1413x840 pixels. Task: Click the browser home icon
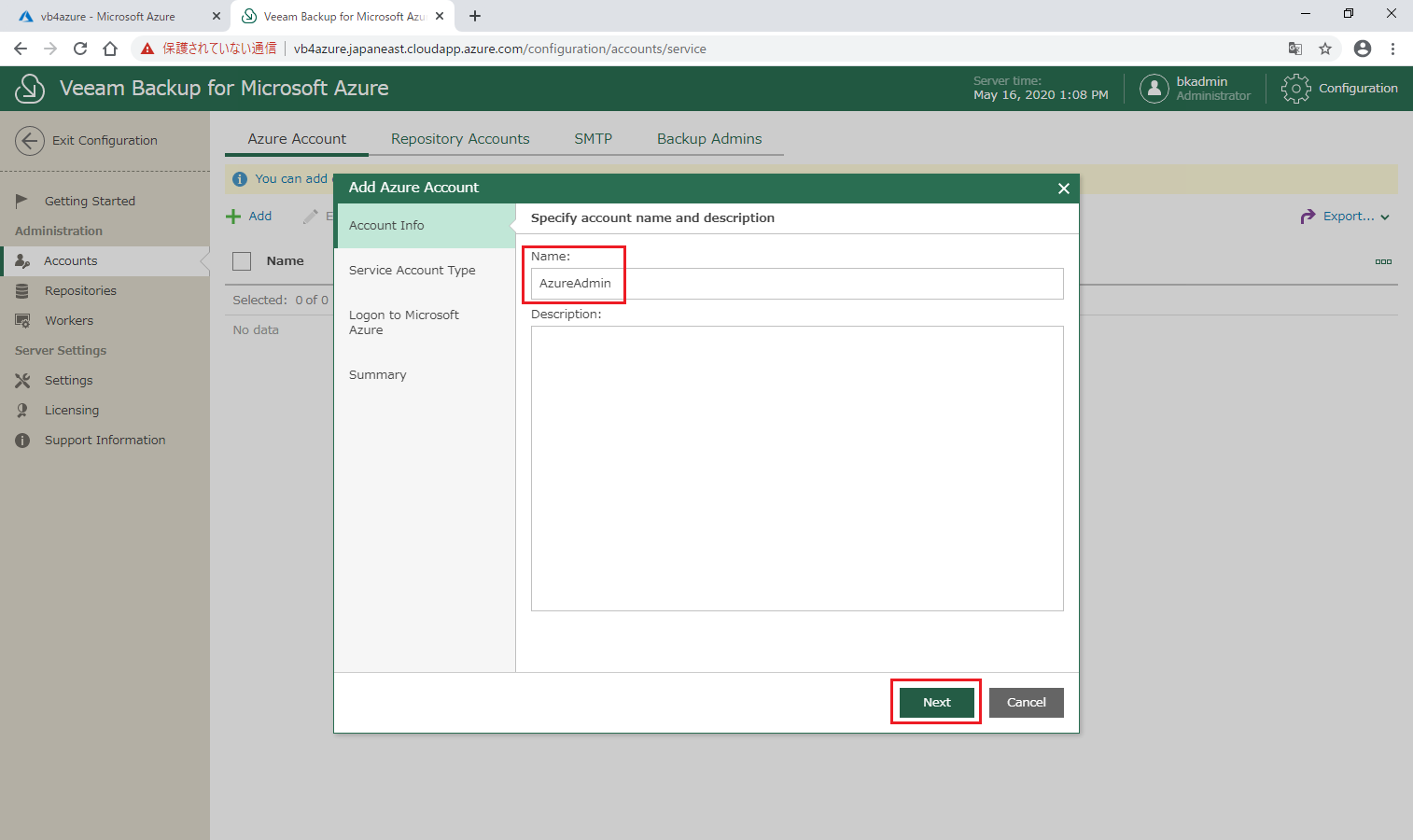pyautogui.click(x=110, y=49)
